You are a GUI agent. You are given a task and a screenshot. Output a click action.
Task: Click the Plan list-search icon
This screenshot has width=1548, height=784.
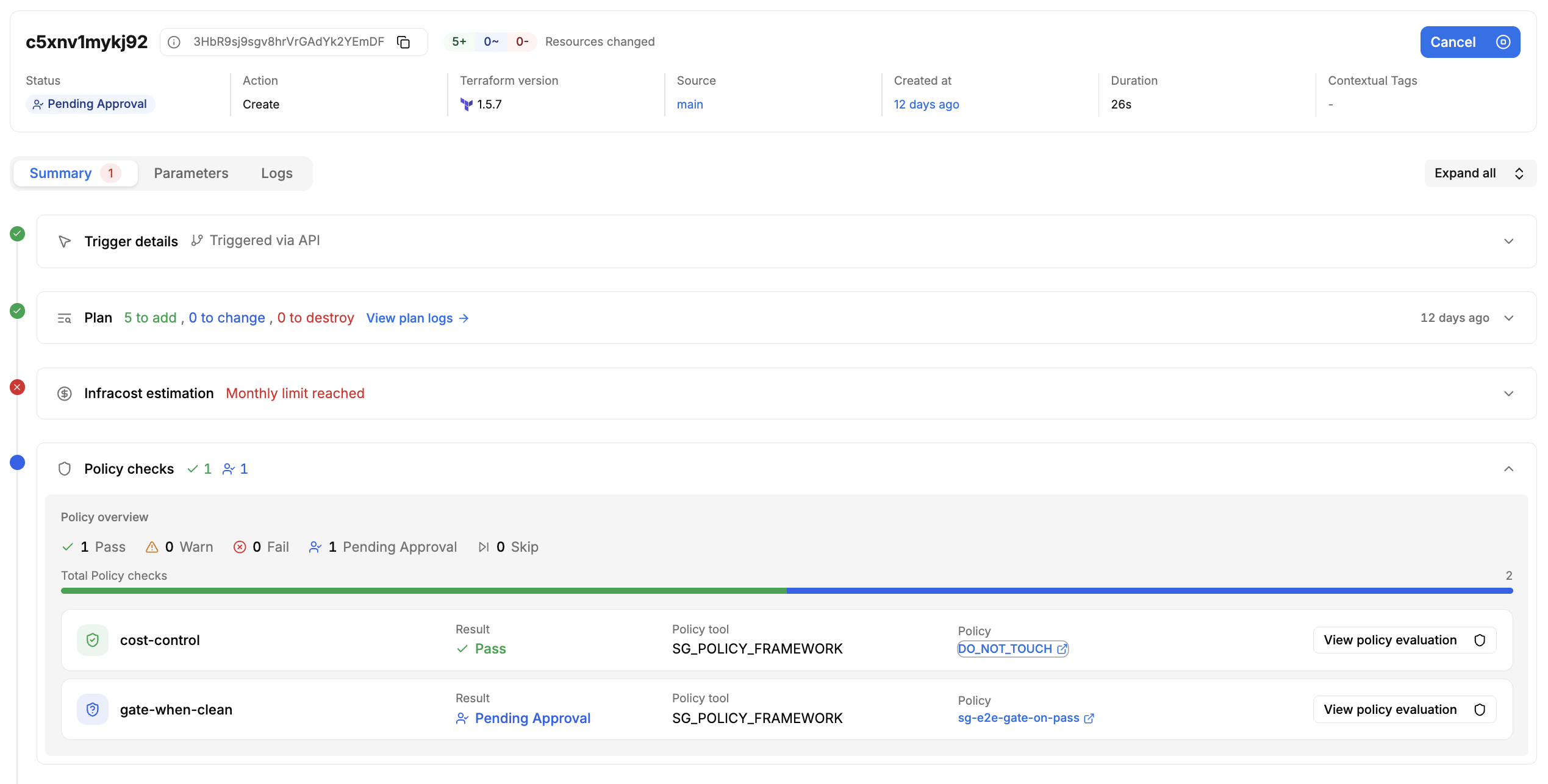click(x=65, y=318)
